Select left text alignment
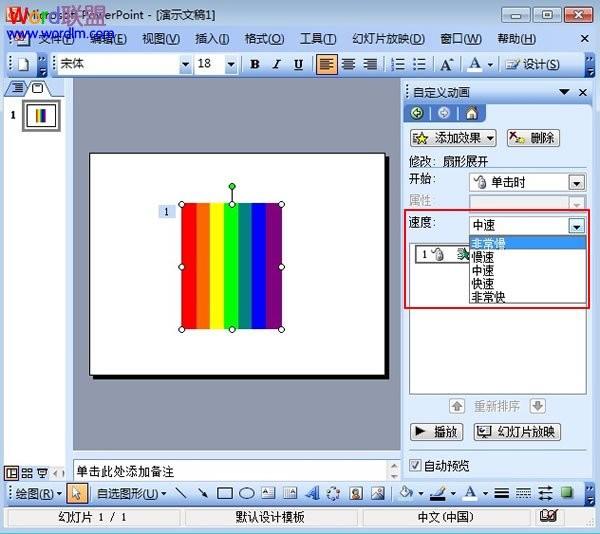 click(326, 64)
